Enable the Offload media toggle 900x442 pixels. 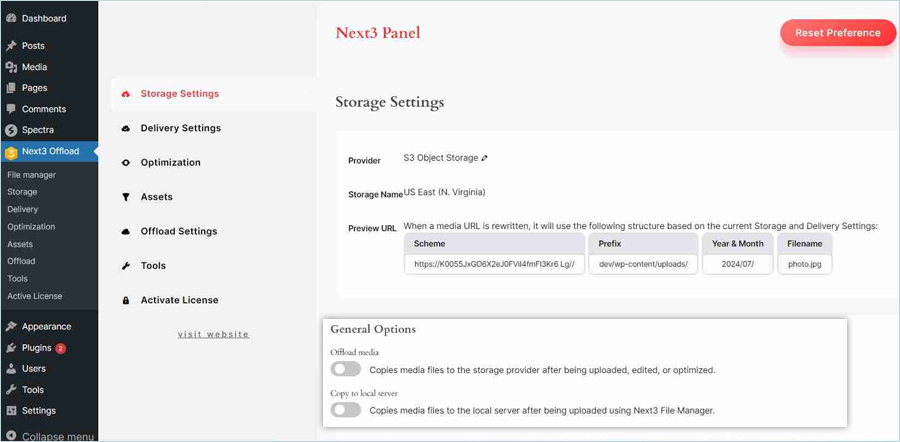point(346,369)
